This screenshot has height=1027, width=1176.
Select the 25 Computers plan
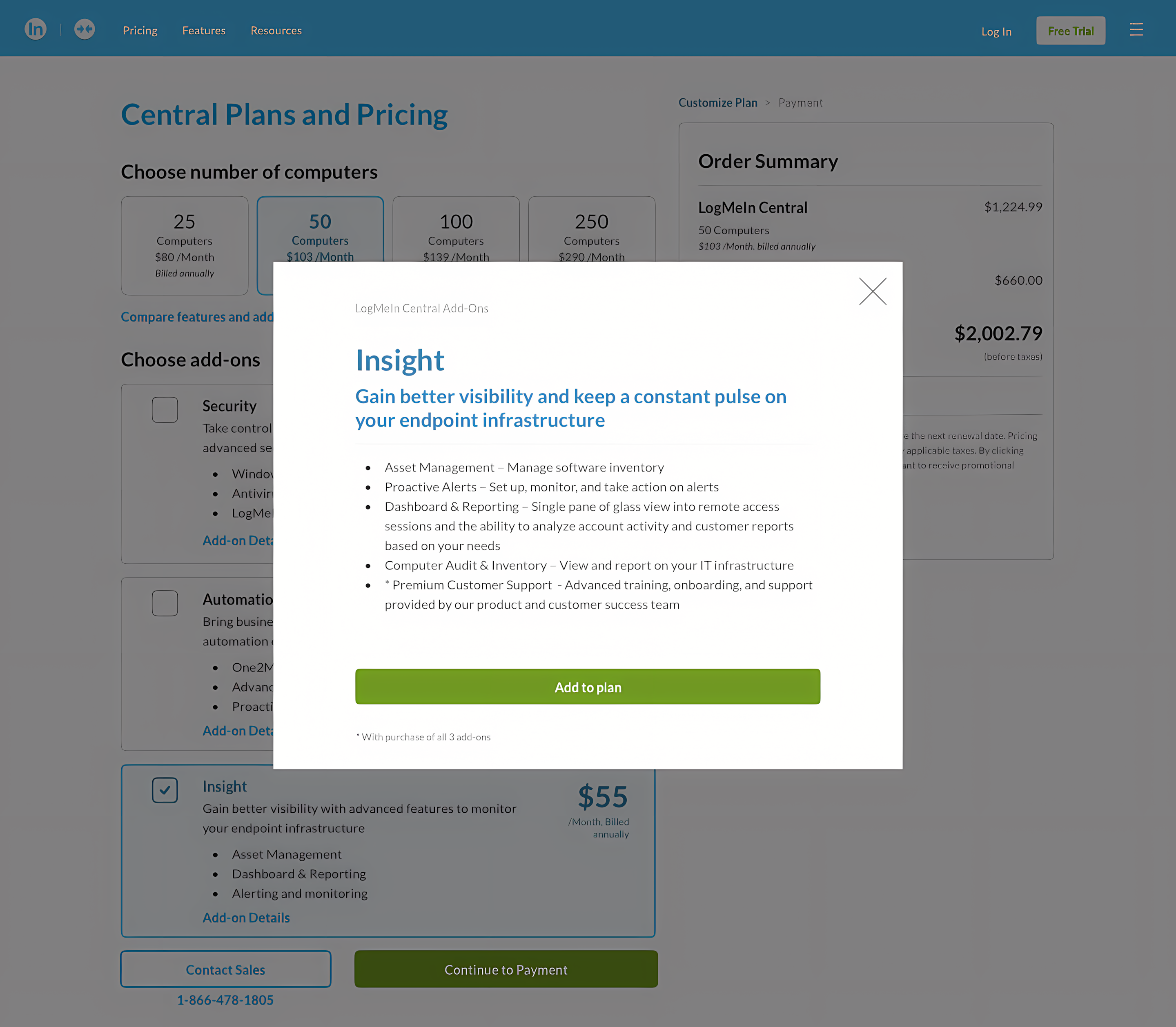tap(184, 245)
